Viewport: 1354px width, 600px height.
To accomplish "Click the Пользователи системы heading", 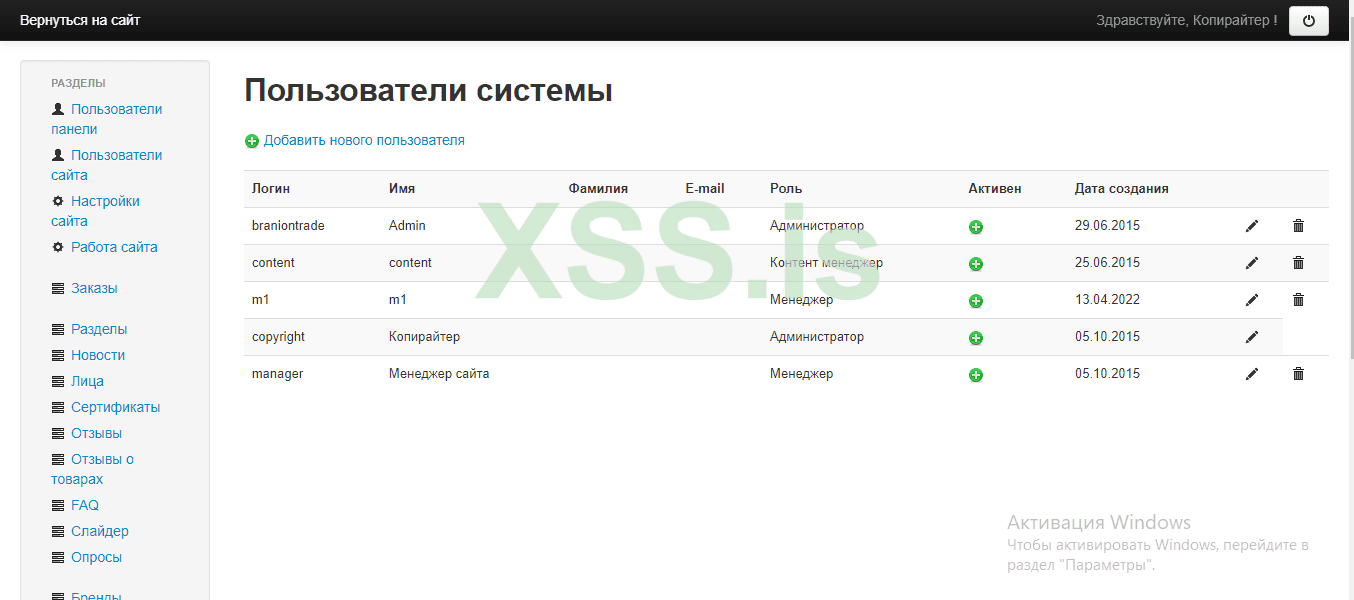I will (428, 91).
